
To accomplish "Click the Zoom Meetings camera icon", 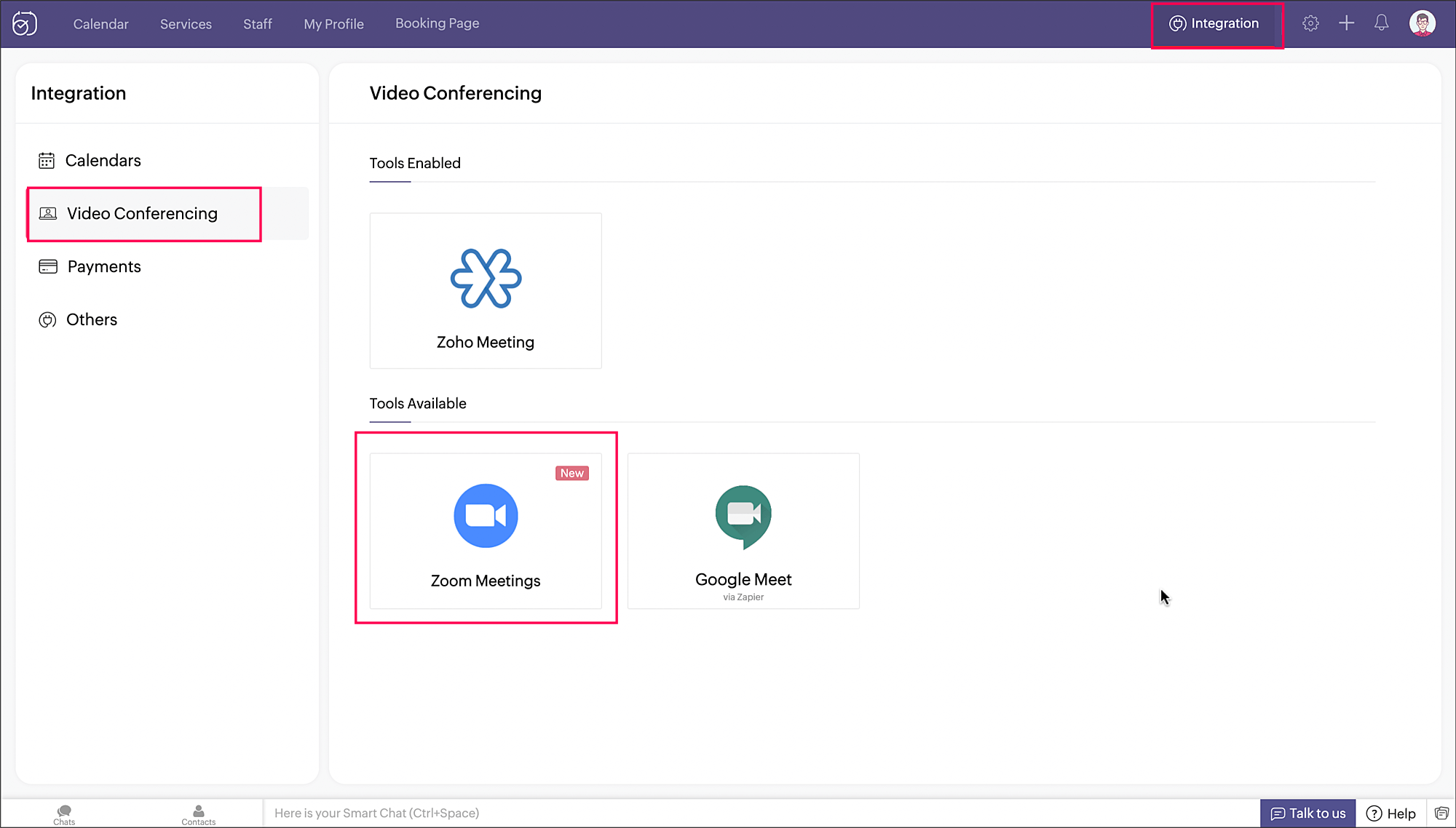I will pyautogui.click(x=486, y=516).
